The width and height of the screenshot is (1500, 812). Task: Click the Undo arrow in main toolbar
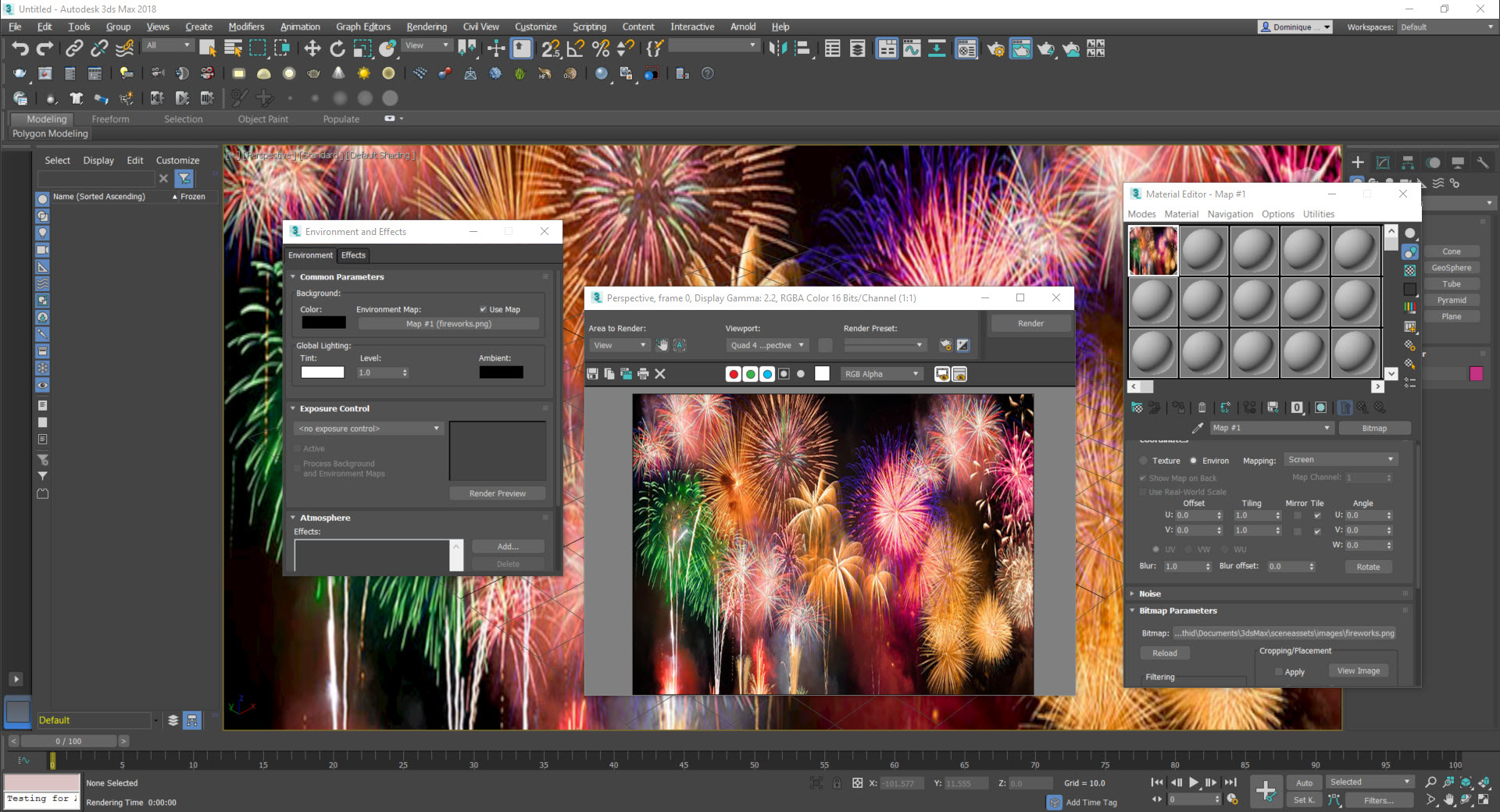20,49
